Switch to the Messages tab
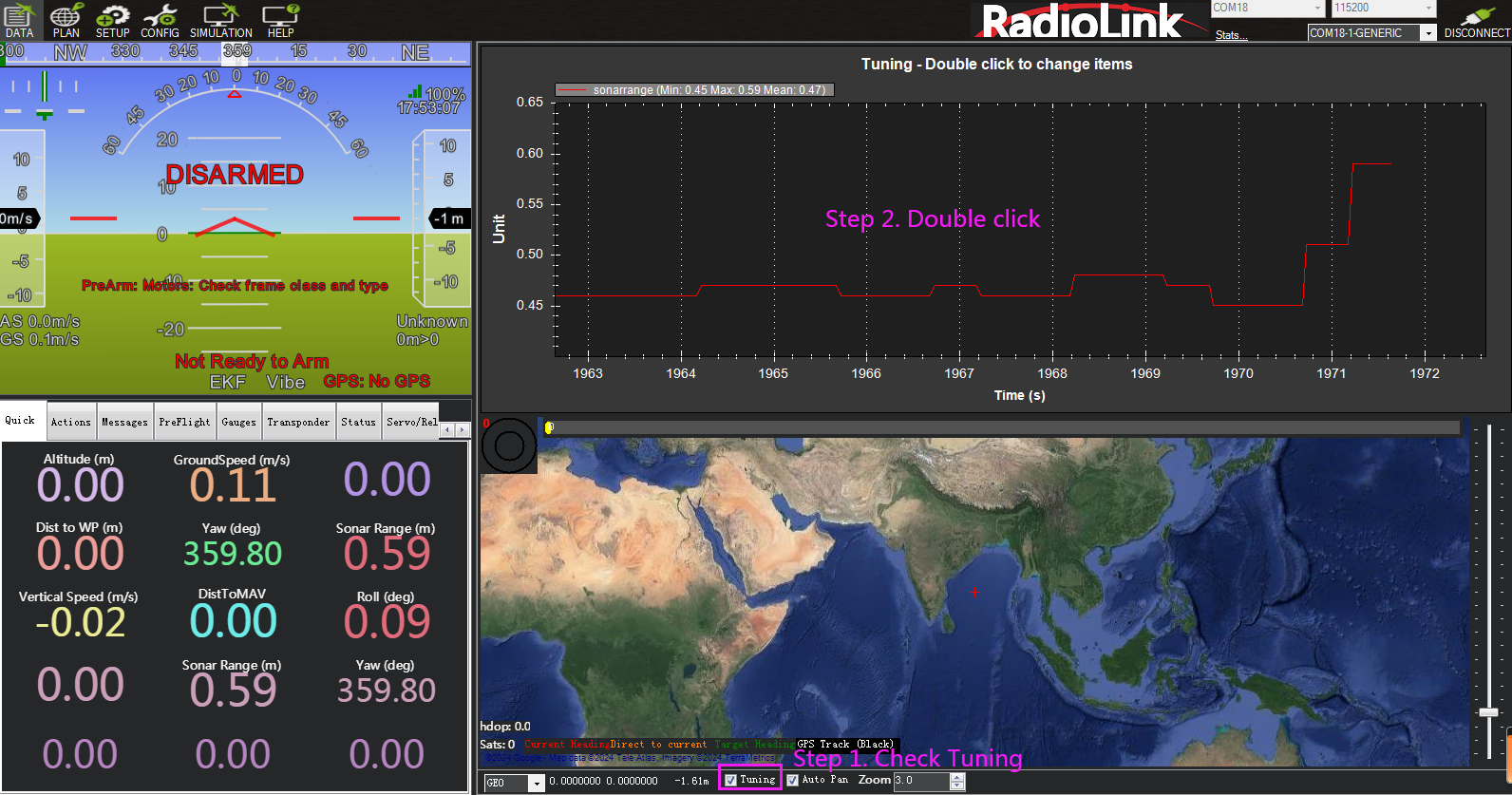The width and height of the screenshot is (1512, 795). pos(124,422)
